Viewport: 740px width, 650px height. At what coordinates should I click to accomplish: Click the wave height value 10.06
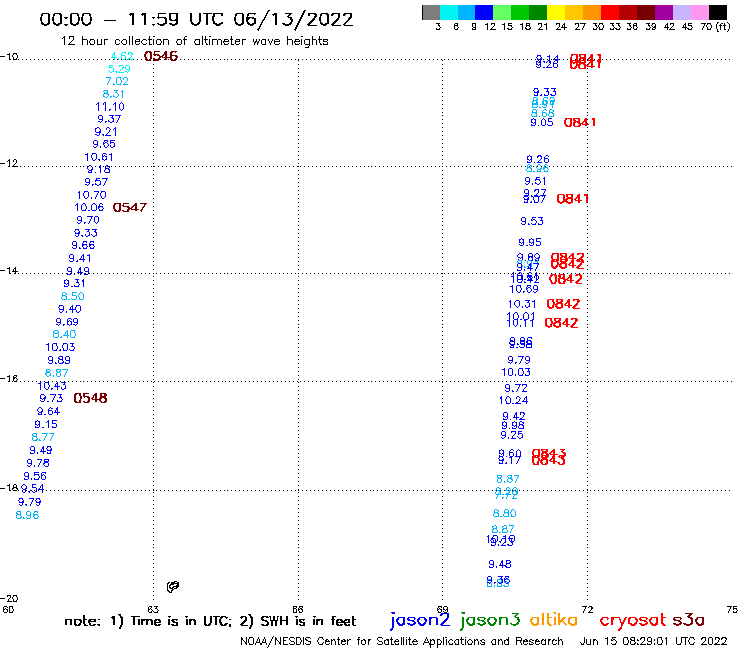click(89, 207)
